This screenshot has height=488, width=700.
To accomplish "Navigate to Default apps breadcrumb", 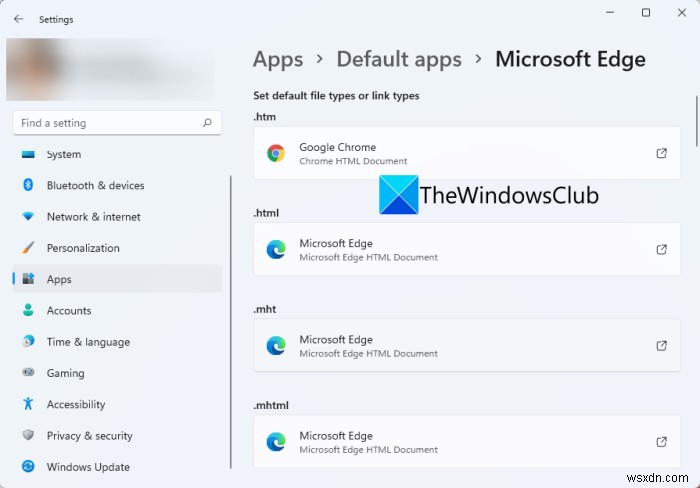I will pos(399,59).
